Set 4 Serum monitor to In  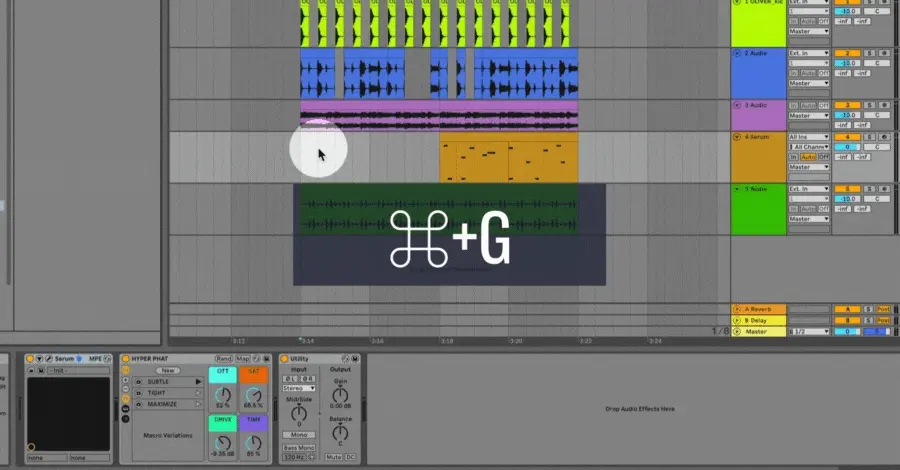click(793, 157)
